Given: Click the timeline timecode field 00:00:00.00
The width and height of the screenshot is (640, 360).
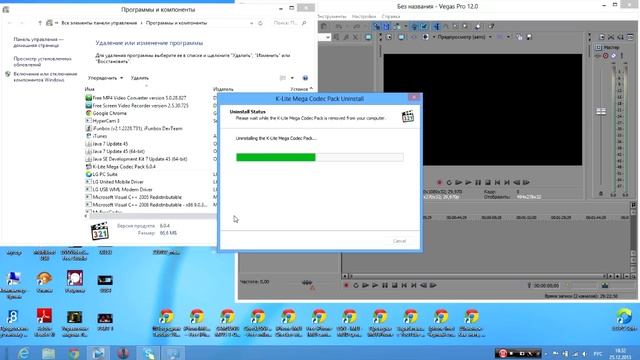Looking at the screenshot, I should (x=546, y=286).
